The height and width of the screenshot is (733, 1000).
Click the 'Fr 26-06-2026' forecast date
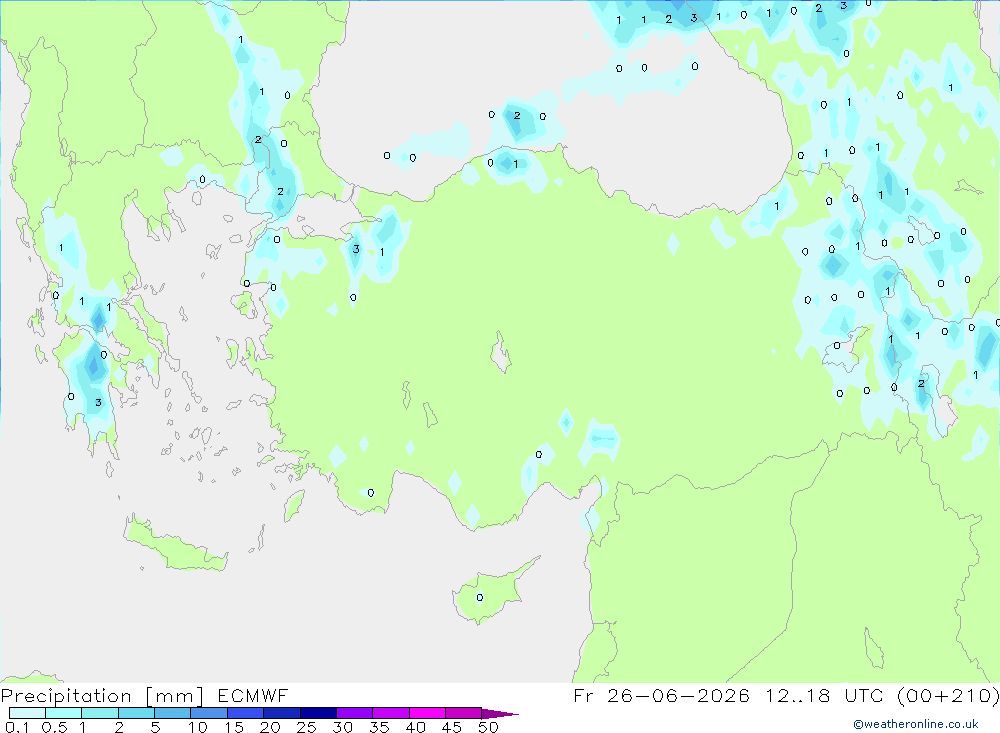[661, 695]
